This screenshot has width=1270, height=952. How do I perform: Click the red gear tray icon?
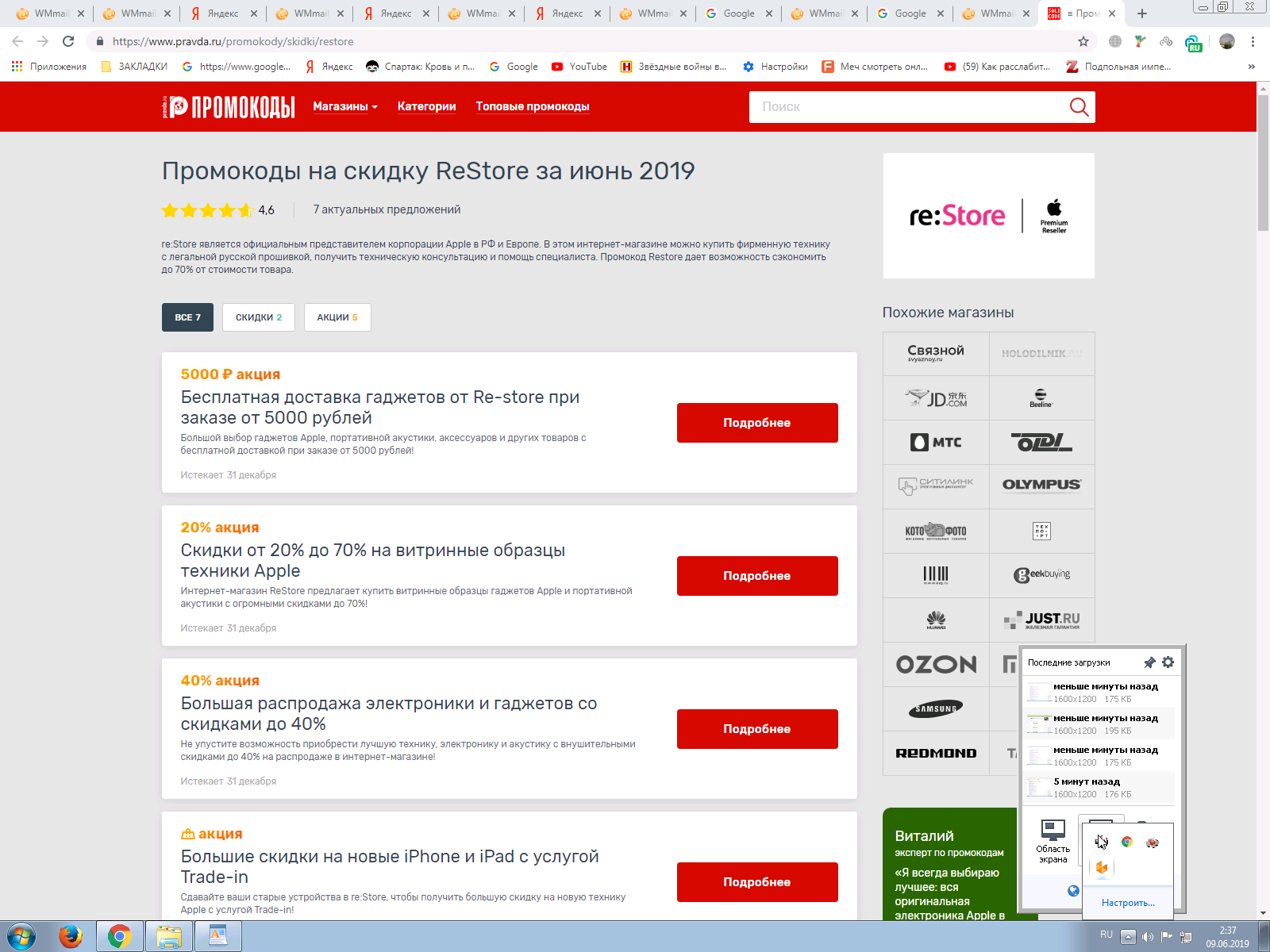[1152, 843]
